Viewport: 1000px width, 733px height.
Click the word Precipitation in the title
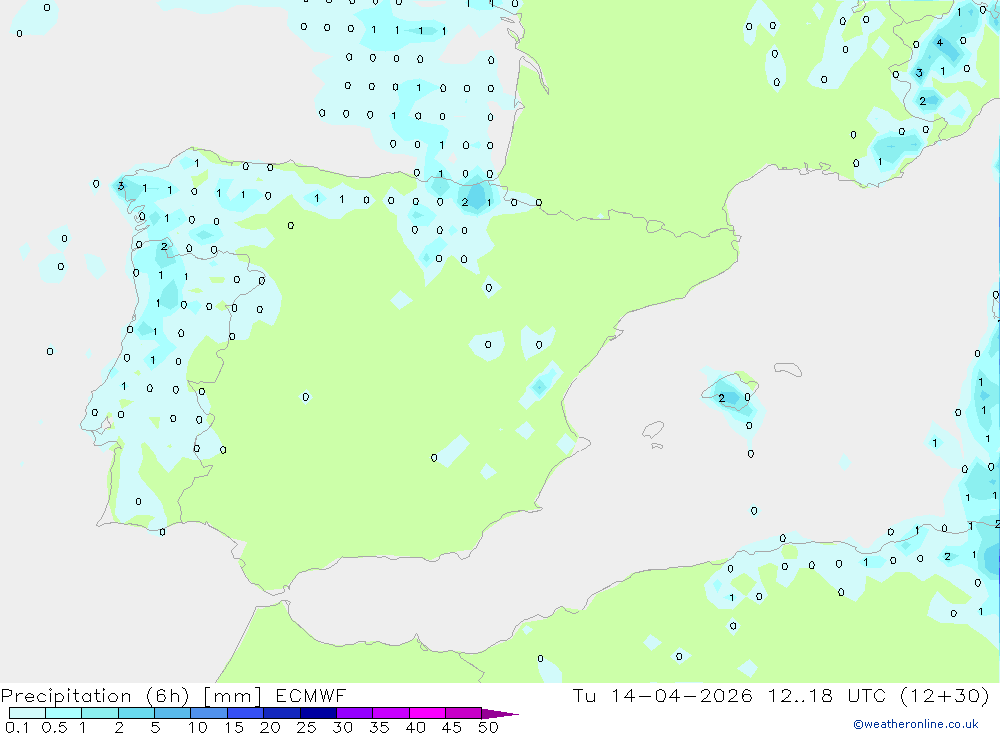click(66, 696)
